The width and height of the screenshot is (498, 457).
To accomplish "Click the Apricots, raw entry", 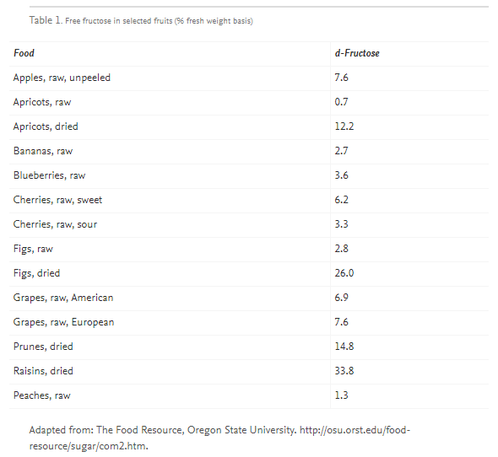I will pos(42,102).
